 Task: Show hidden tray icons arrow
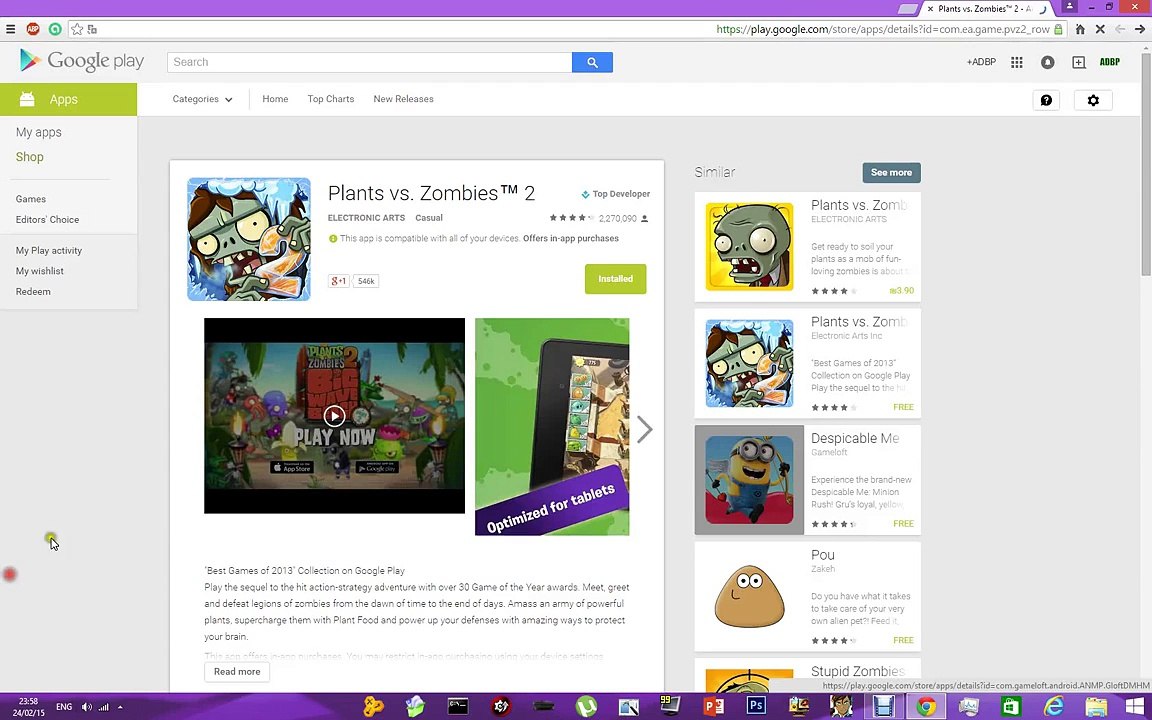click(120, 707)
